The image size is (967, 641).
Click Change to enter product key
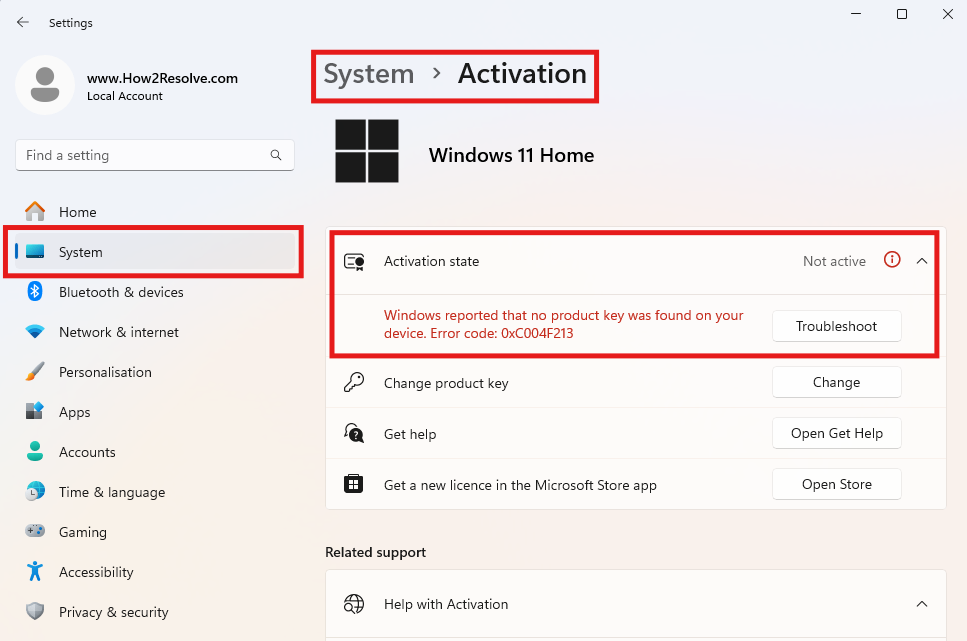pyautogui.click(x=836, y=382)
